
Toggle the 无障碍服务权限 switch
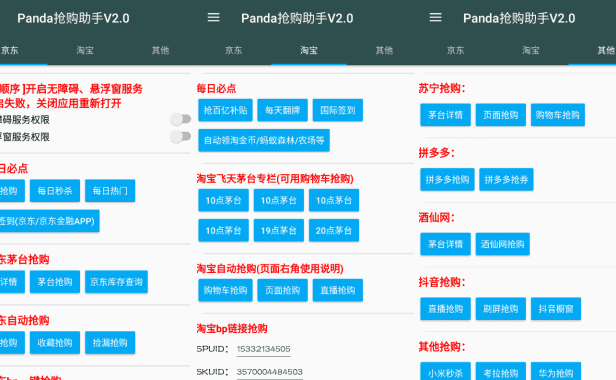[181, 119]
